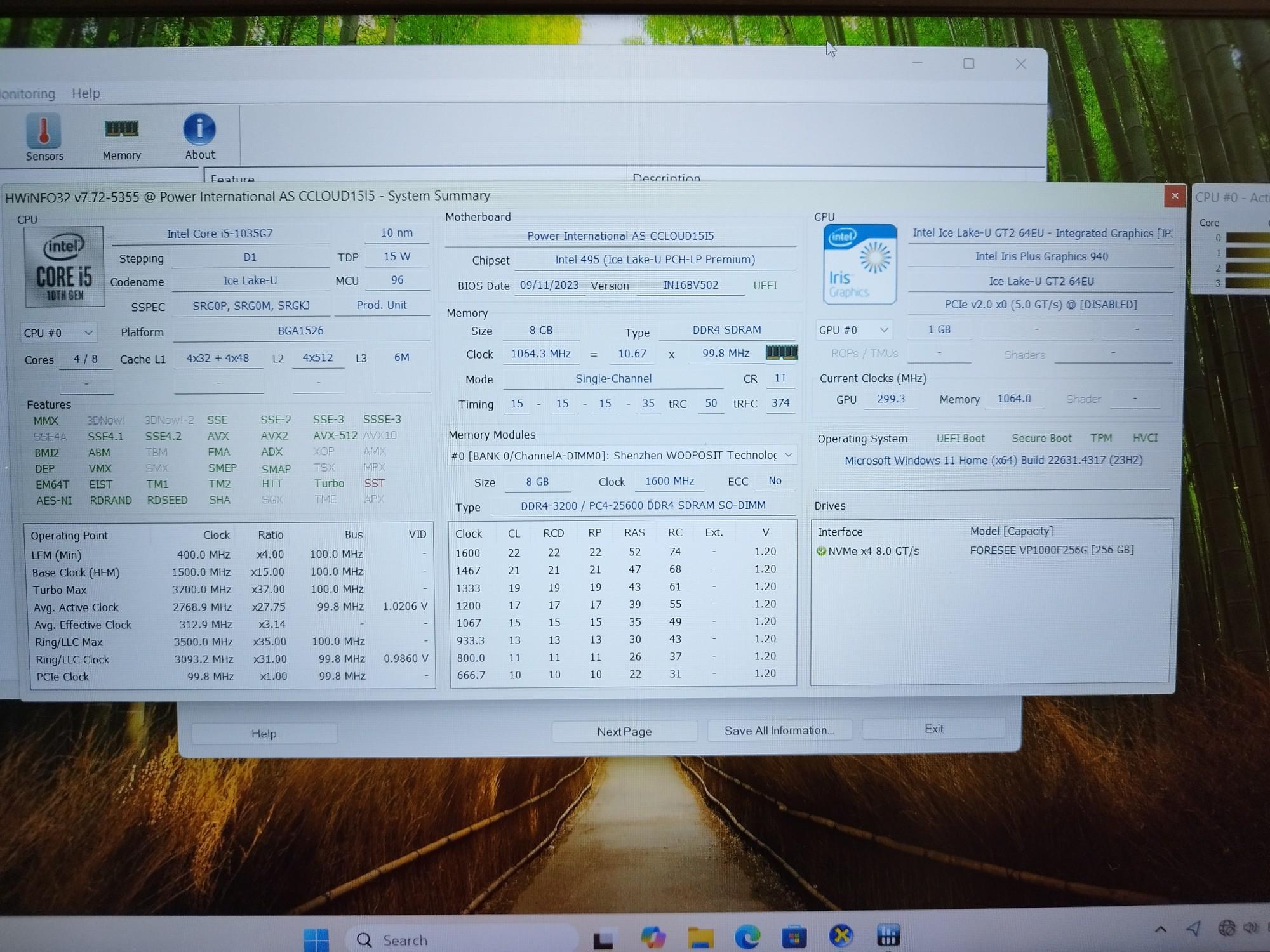Open the Windows Start menu
Screen dimensions: 1270x952
coord(316,939)
